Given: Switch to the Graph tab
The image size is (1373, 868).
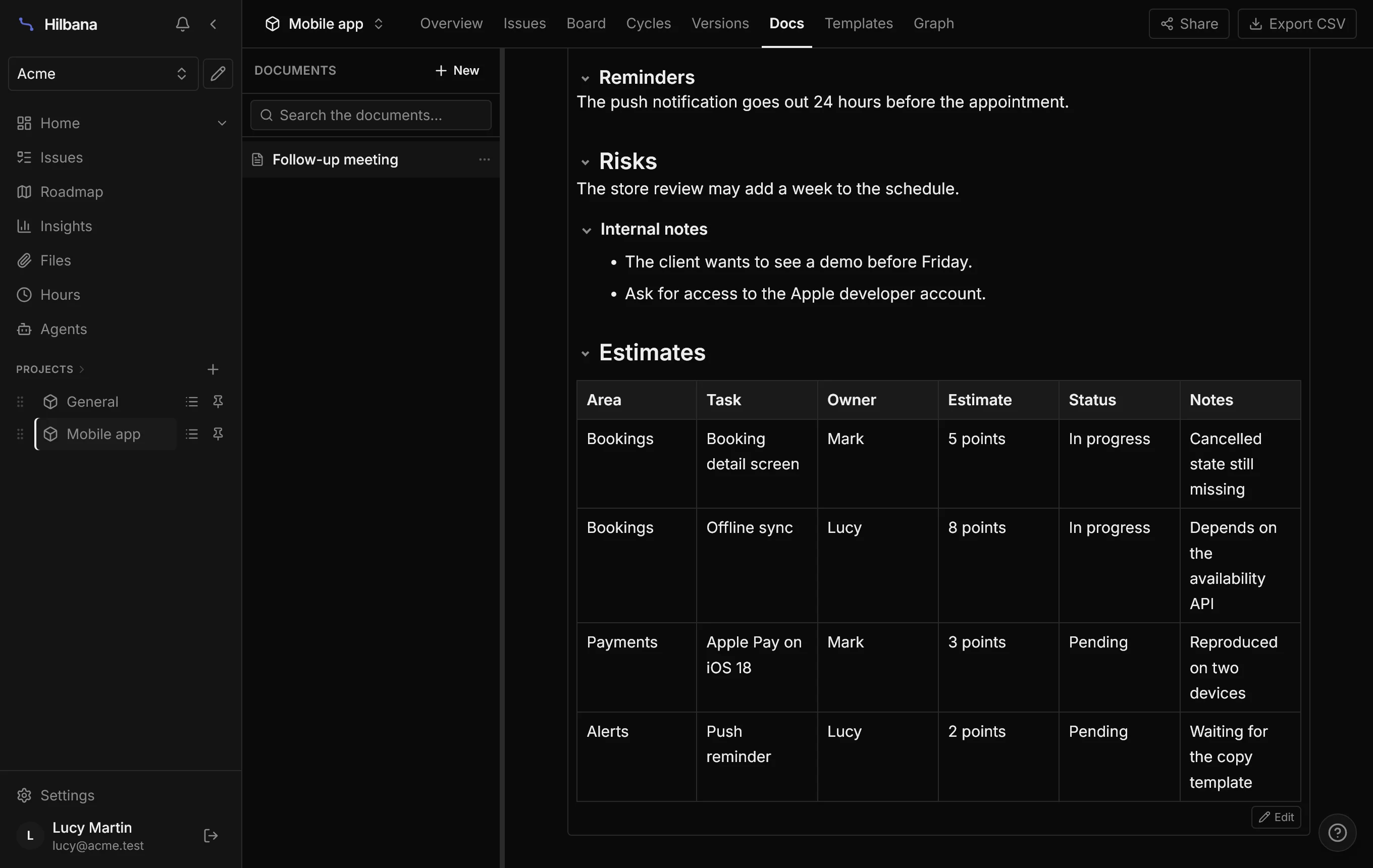Looking at the screenshot, I should click(933, 24).
